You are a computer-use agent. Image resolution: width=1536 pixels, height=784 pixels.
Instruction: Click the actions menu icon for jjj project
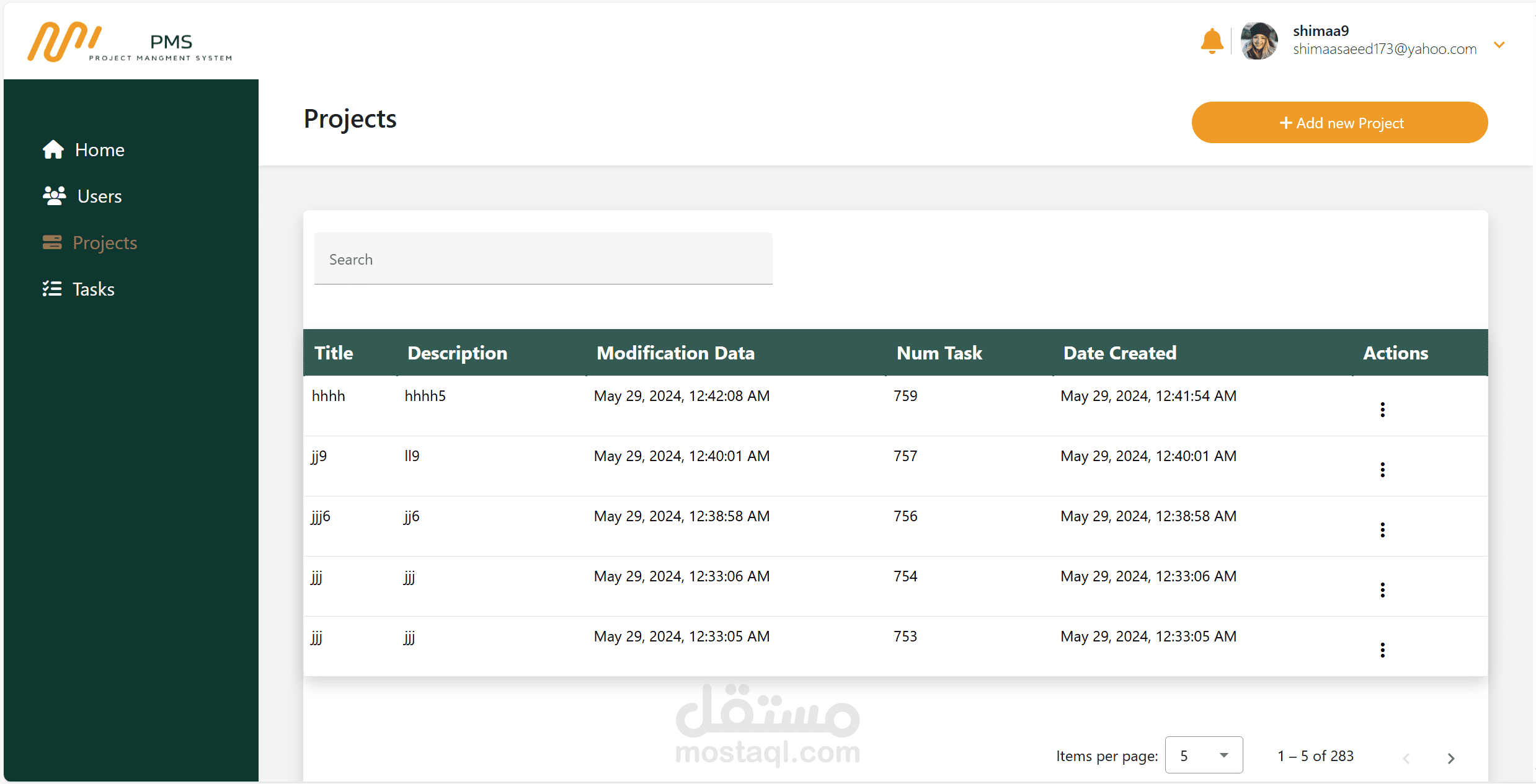[x=1382, y=589]
